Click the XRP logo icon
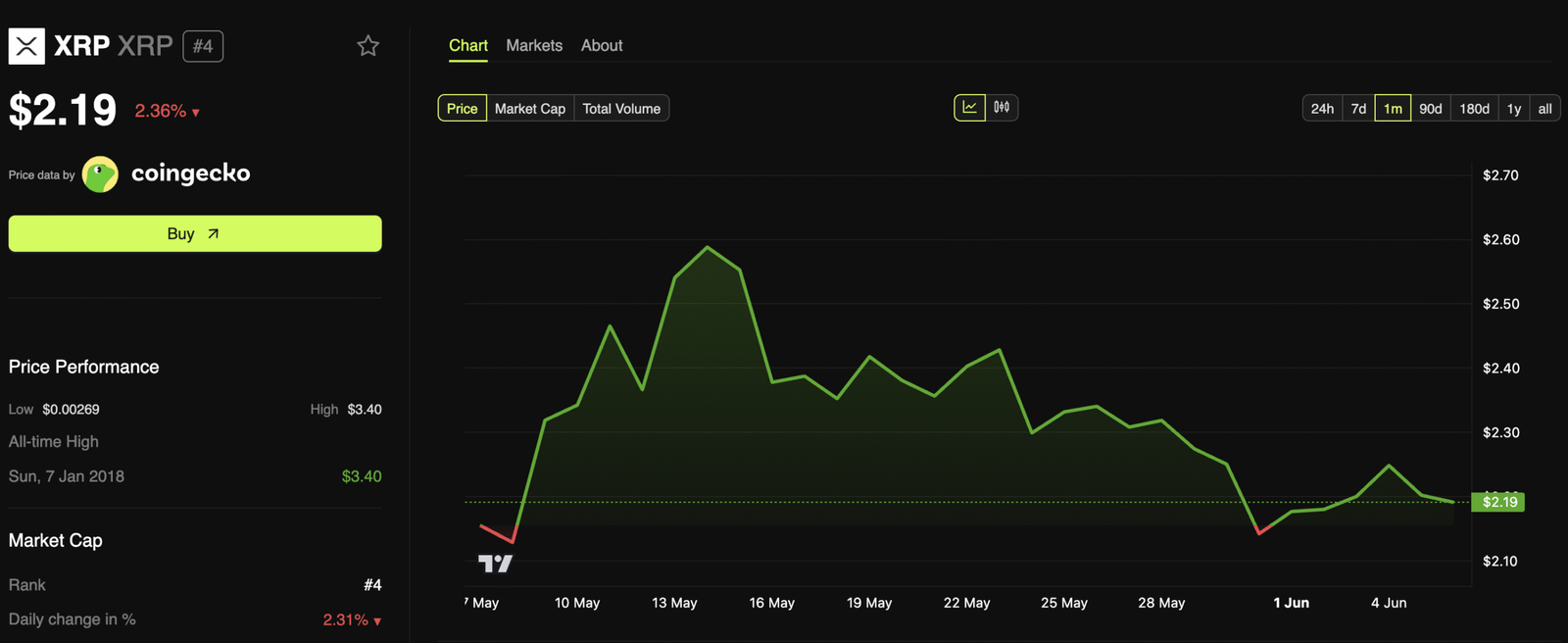 pos(26,46)
